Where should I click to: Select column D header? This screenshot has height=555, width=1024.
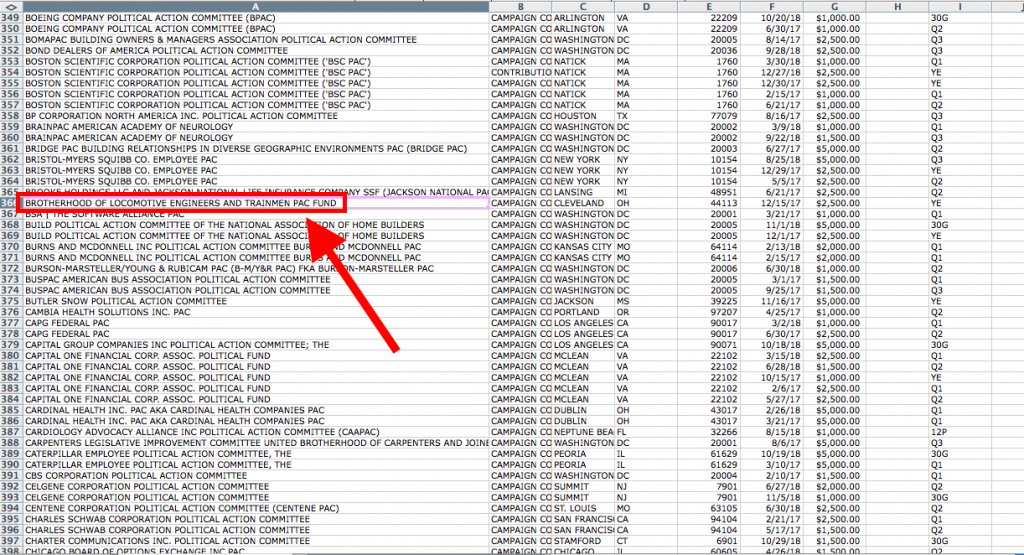coord(646,7)
